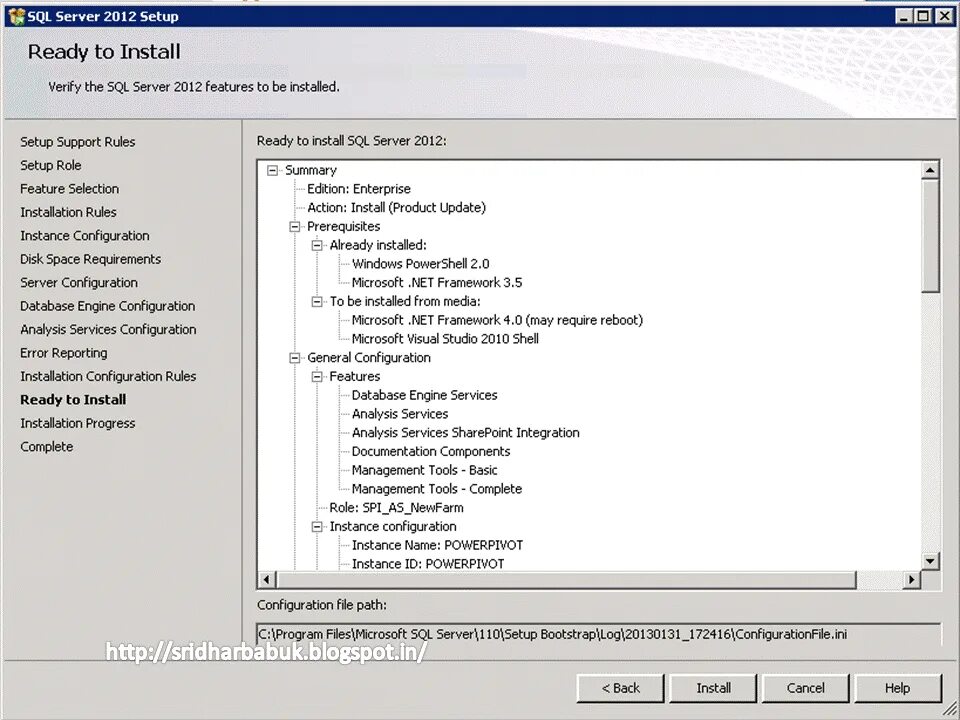Select Management Tools - Complete row
Image resolution: width=960 pixels, height=720 pixels.
click(437, 489)
